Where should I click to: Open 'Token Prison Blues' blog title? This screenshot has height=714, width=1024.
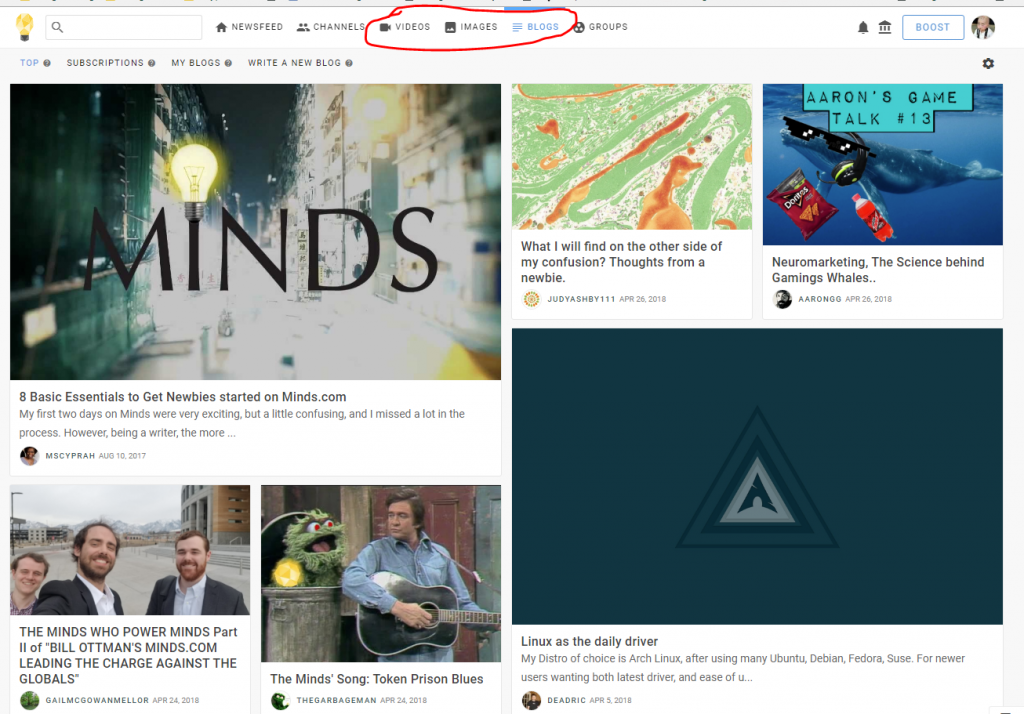377,679
